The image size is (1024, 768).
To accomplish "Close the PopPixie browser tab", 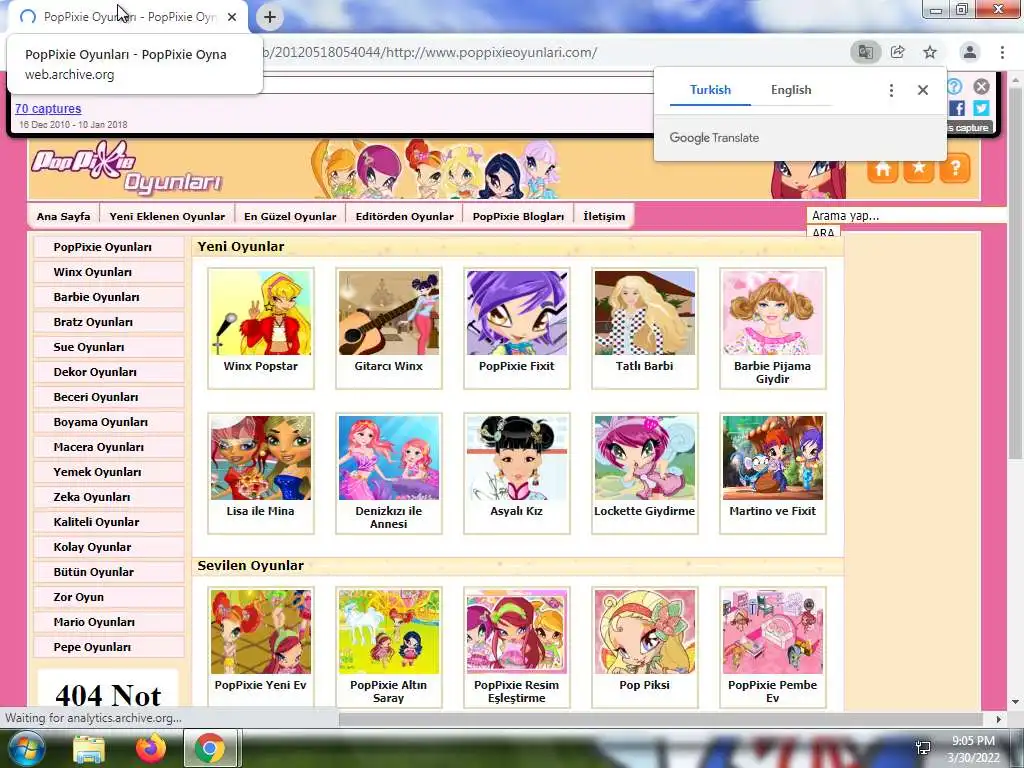I will pyautogui.click(x=232, y=17).
